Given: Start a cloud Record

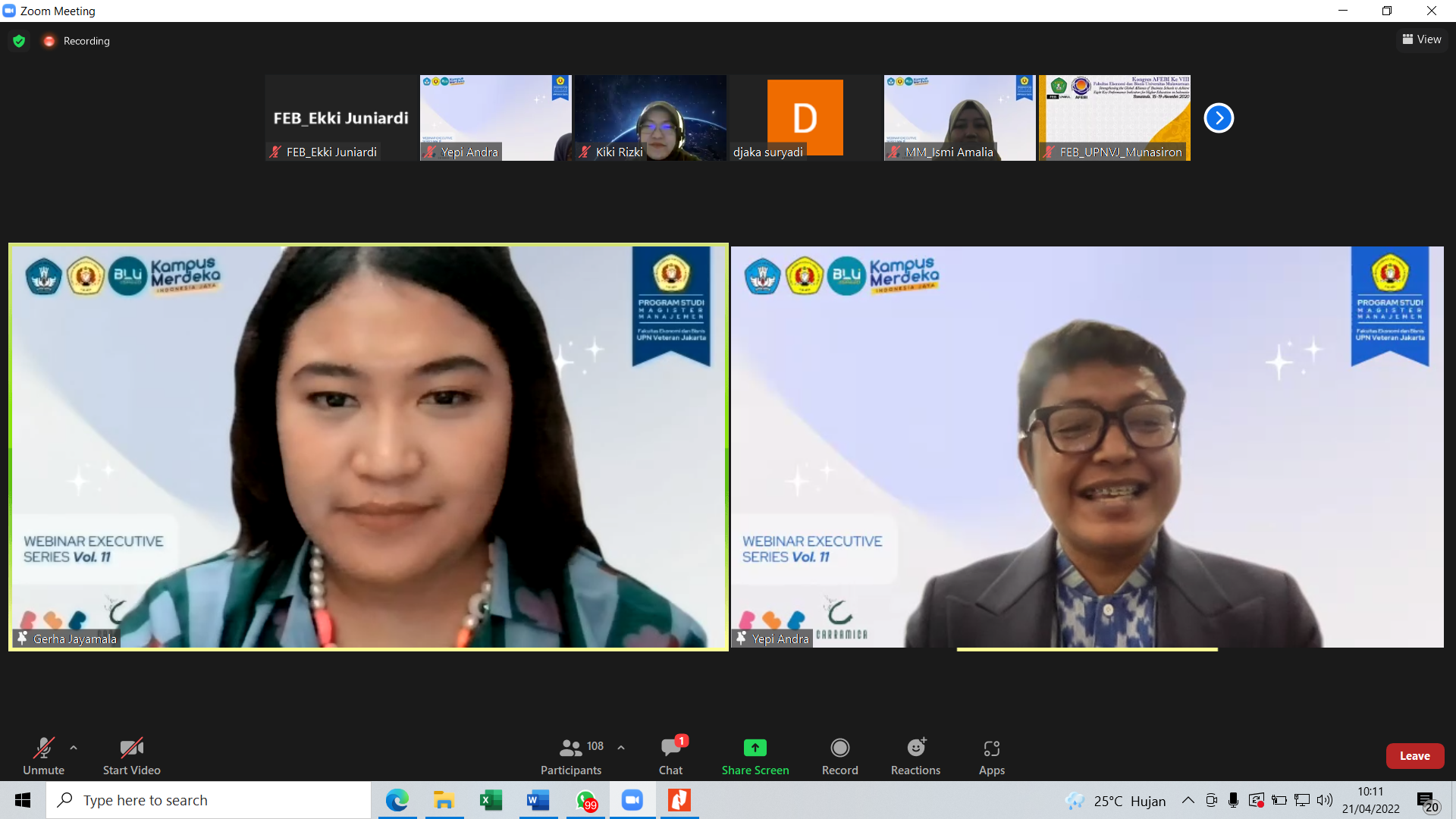Looking at the screenshot, I should click(x=839, y=755).
